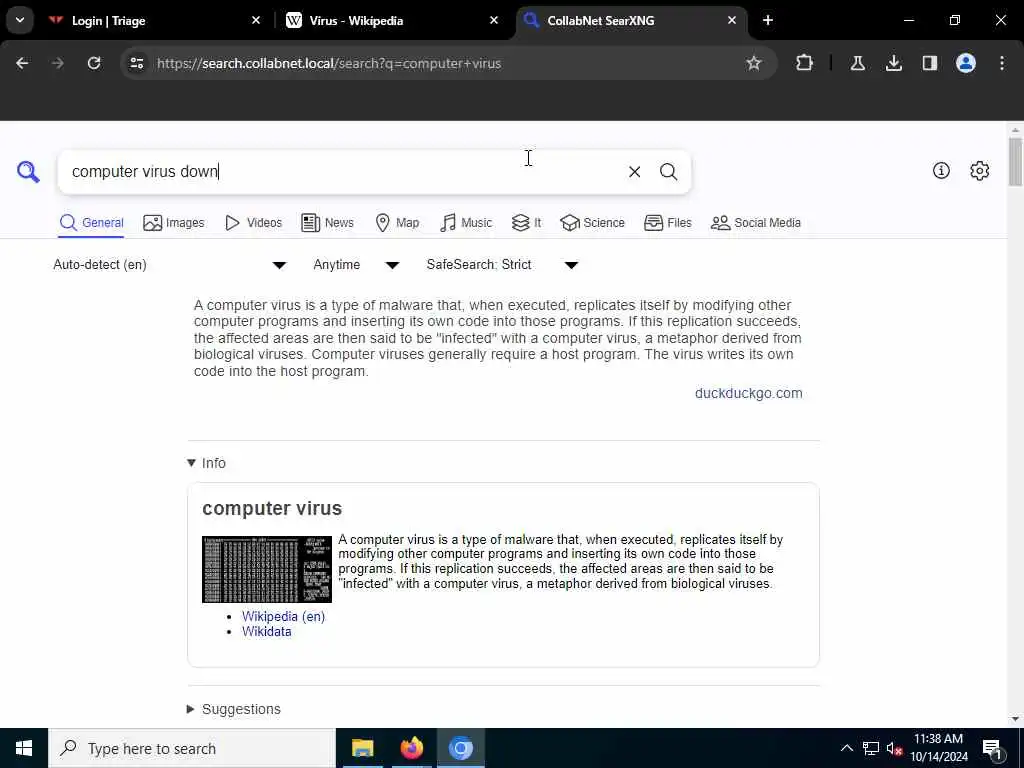
Task: Toggle the browser side panel icon
Action: tap(930, 63)
